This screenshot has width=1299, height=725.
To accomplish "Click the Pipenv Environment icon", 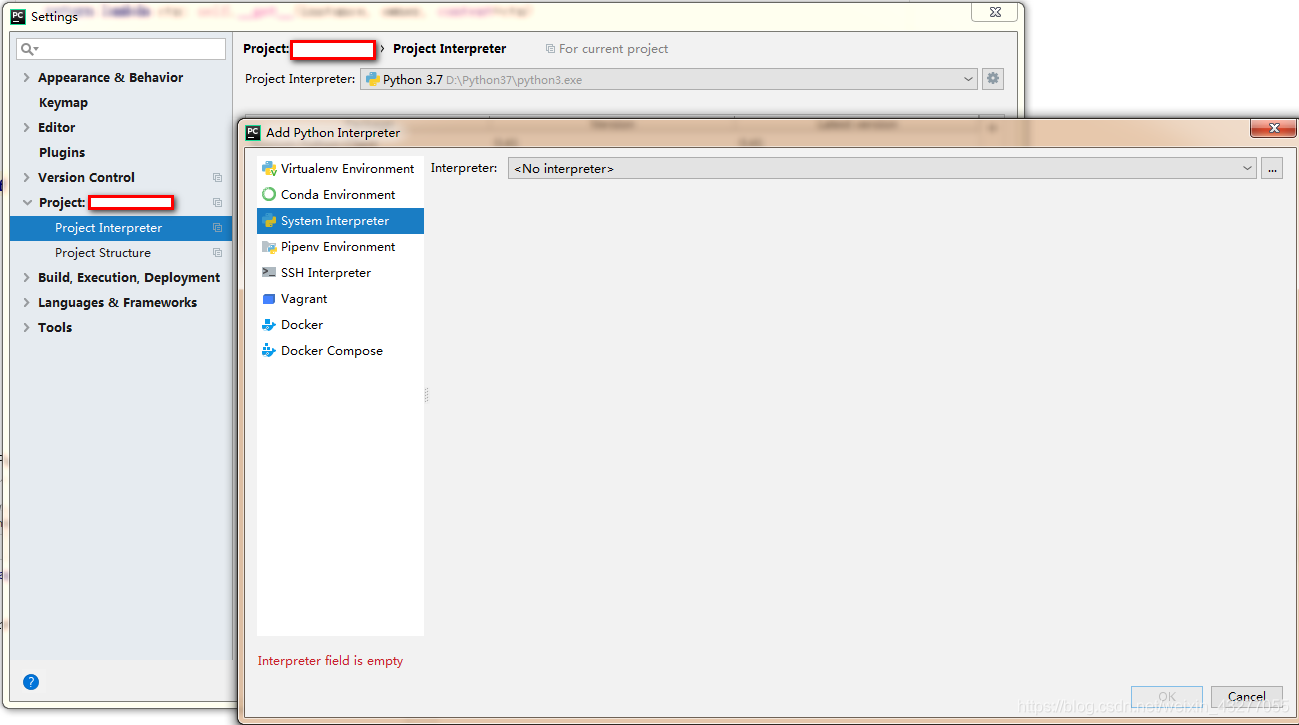I will tap(269, 247).
